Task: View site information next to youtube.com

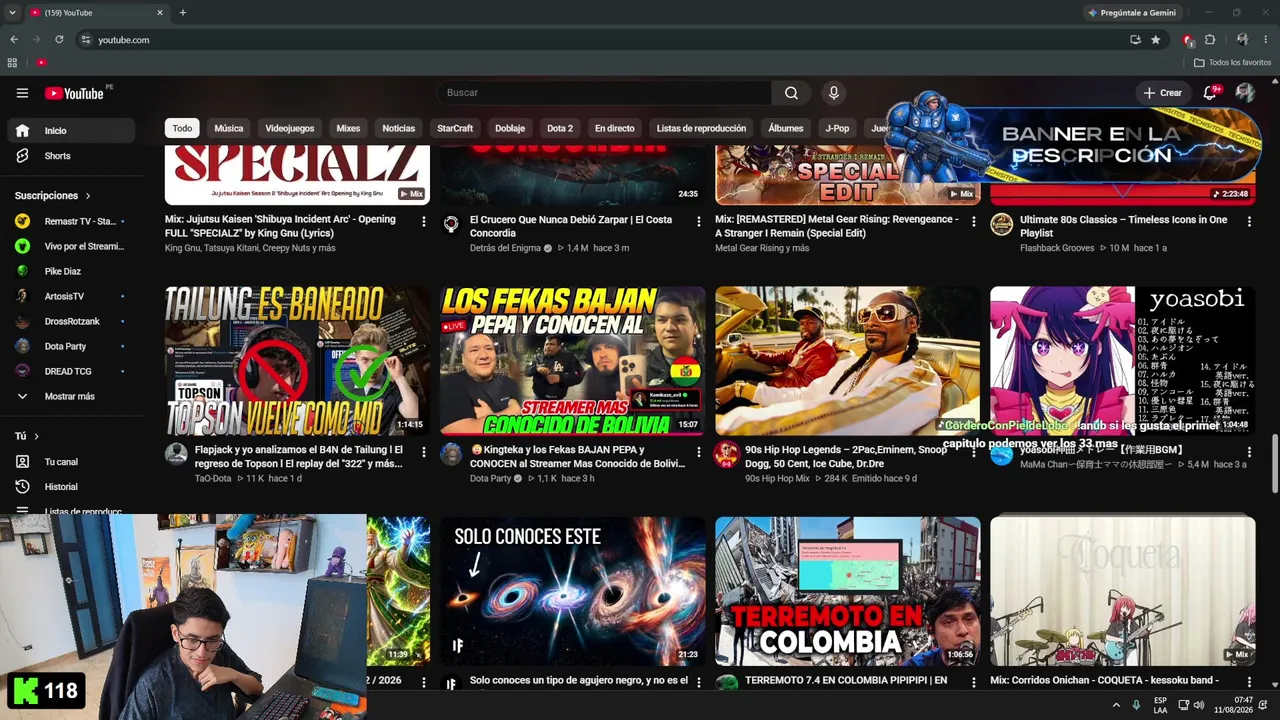Action: tap(87, 40)
